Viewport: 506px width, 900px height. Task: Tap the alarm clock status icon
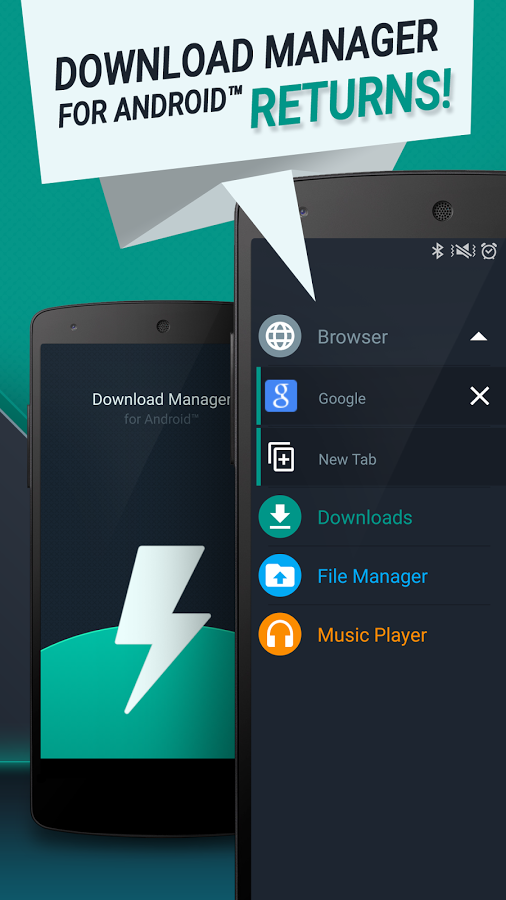click(489, 250)
